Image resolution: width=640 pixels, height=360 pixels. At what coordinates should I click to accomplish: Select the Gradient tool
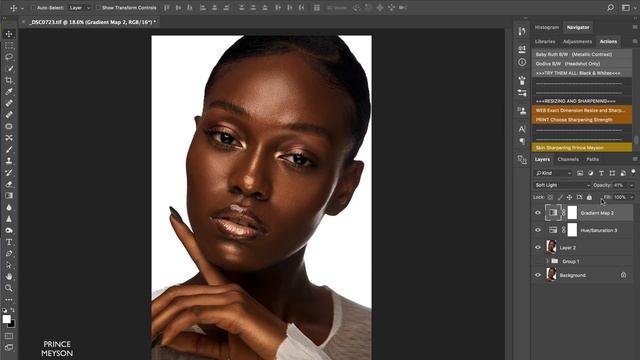pos(9,196)
